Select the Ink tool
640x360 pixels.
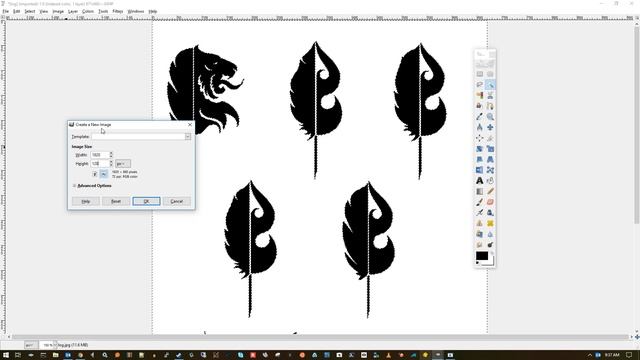(490, 212)
